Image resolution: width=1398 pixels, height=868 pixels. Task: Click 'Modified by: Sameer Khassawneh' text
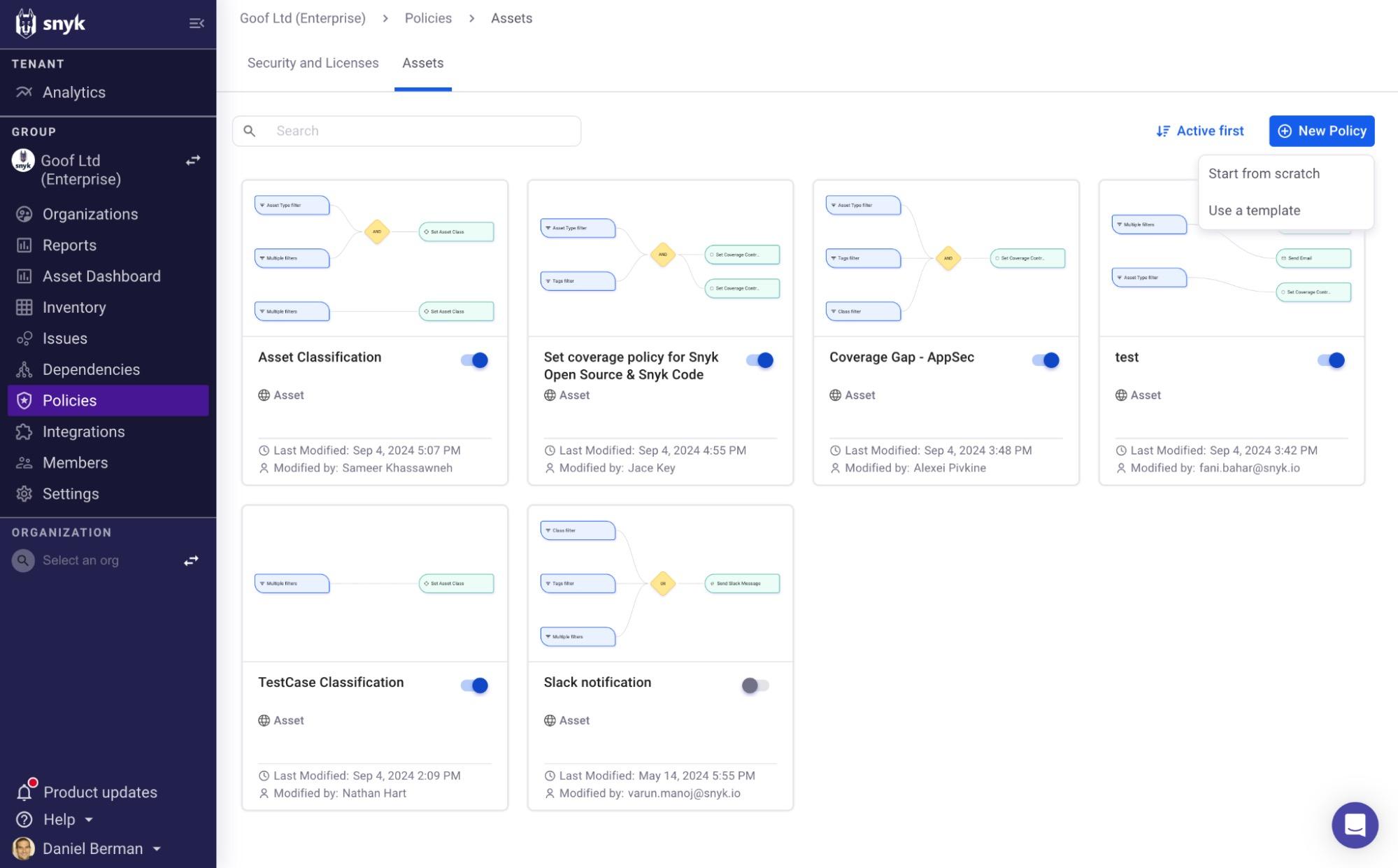(362, 468)
